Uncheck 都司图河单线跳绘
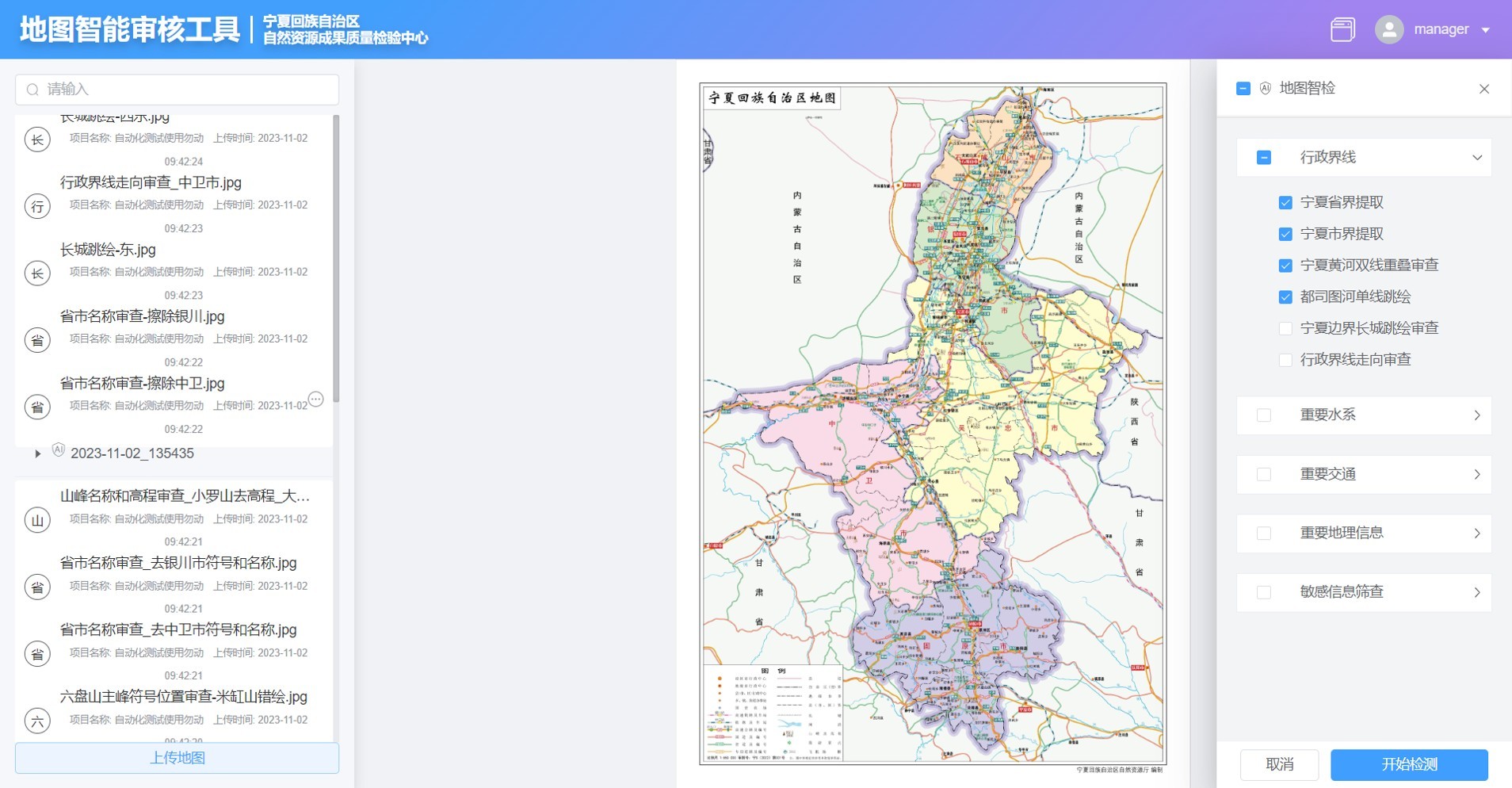1512x788 pixels. (1285, 297)
